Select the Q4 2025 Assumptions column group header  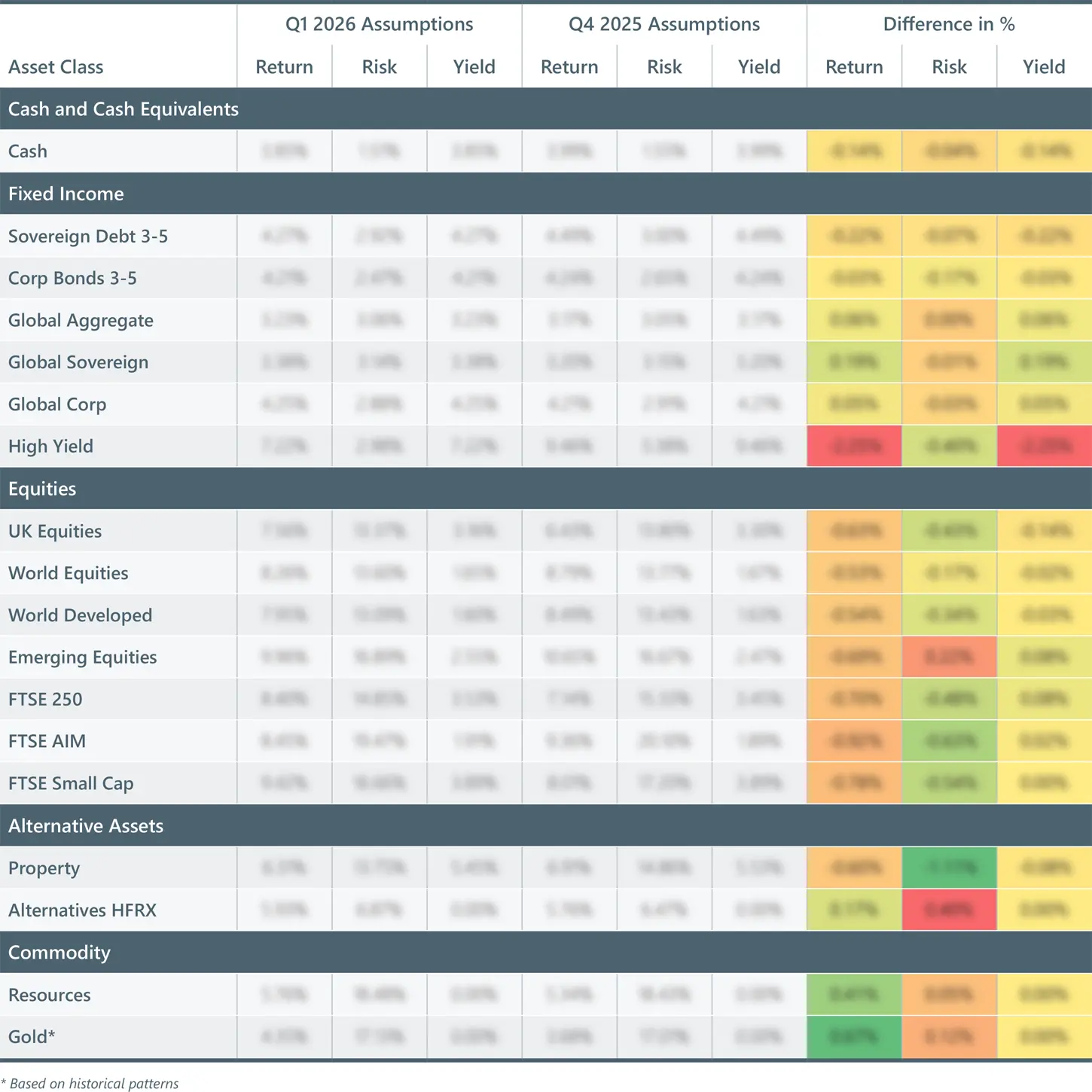pos(663,24)
